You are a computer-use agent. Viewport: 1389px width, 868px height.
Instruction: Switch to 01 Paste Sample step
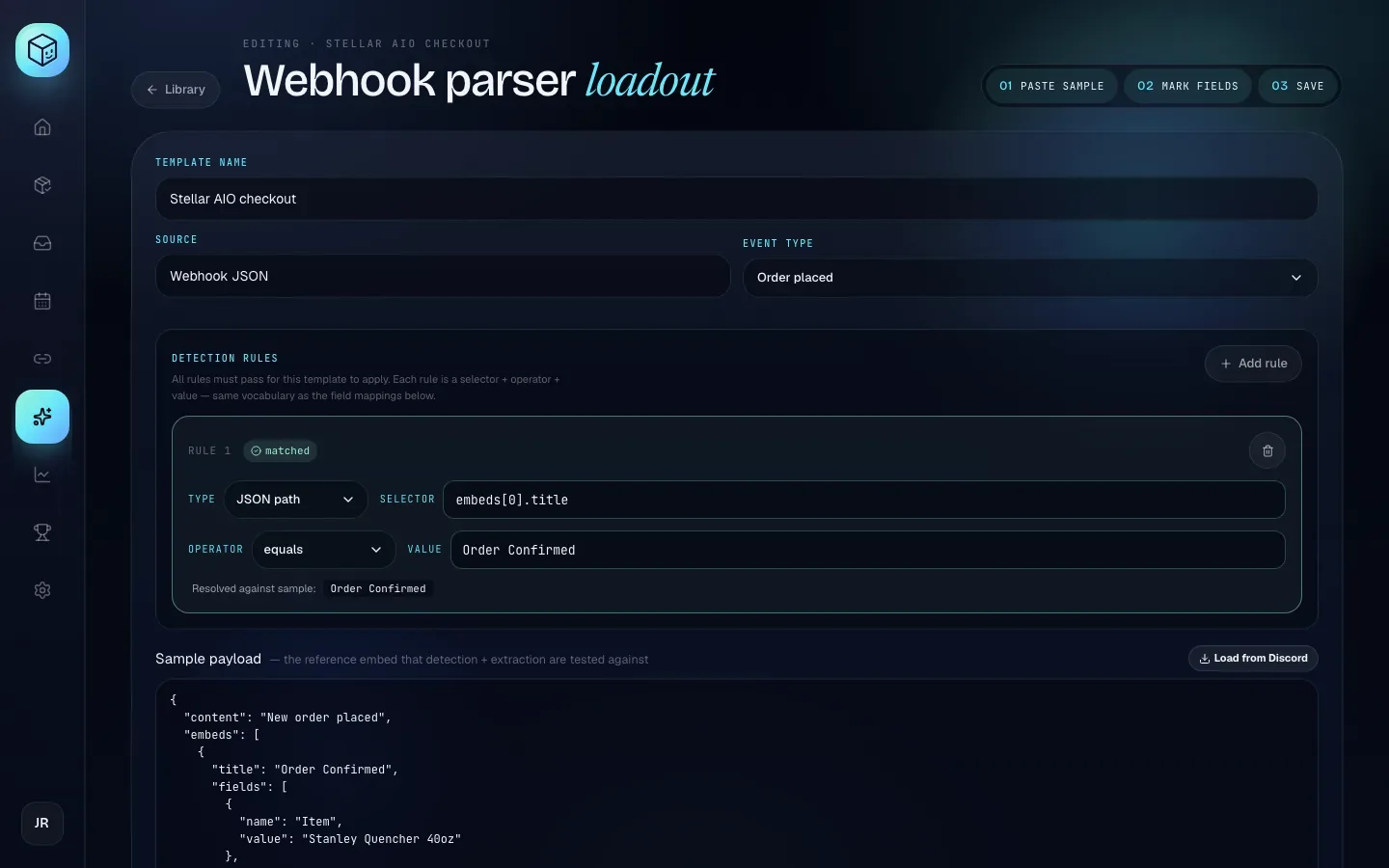1051,86
